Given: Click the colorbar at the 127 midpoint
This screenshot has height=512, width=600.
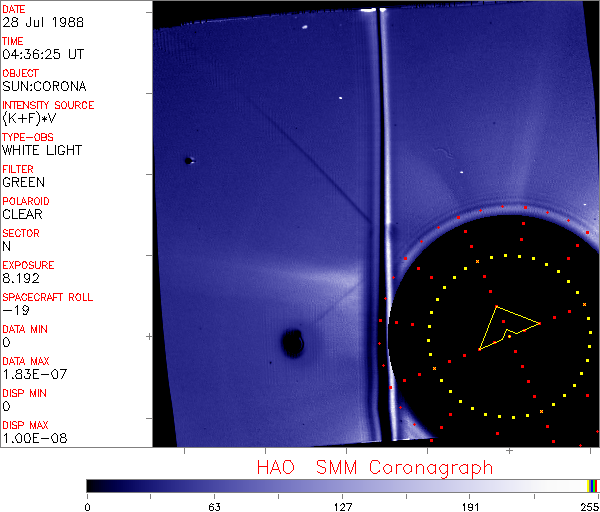Looking at the screenshot, I should (x=341, y=485).
